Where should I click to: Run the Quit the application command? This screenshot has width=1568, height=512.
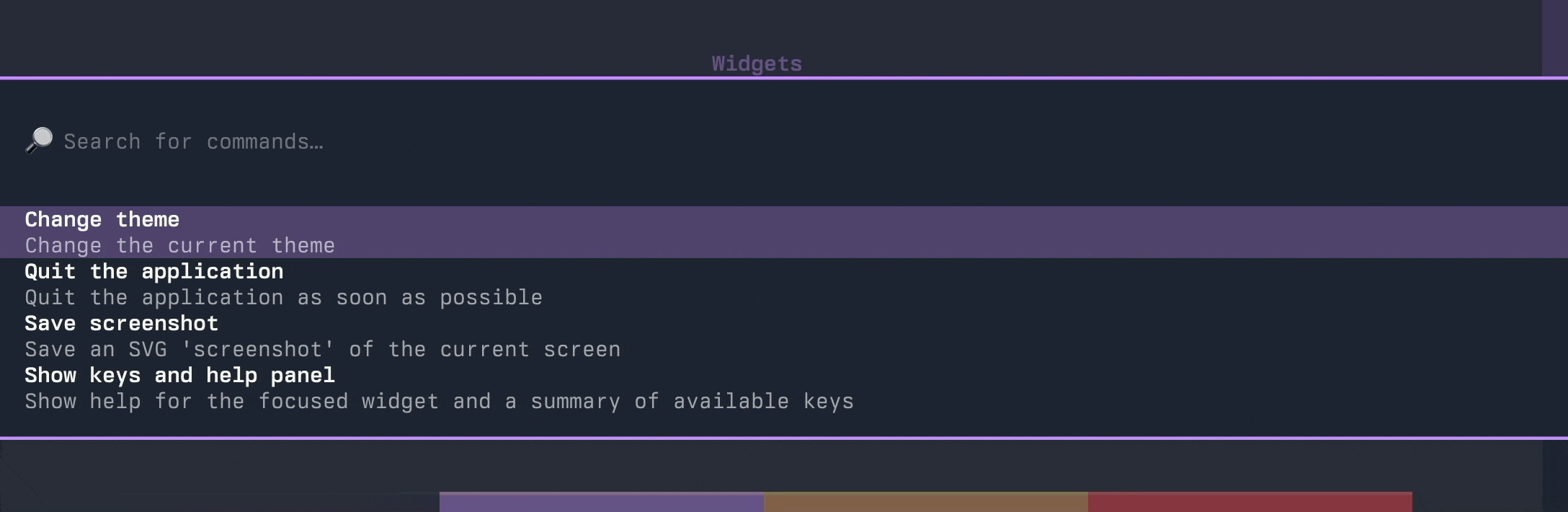(154, 272)
